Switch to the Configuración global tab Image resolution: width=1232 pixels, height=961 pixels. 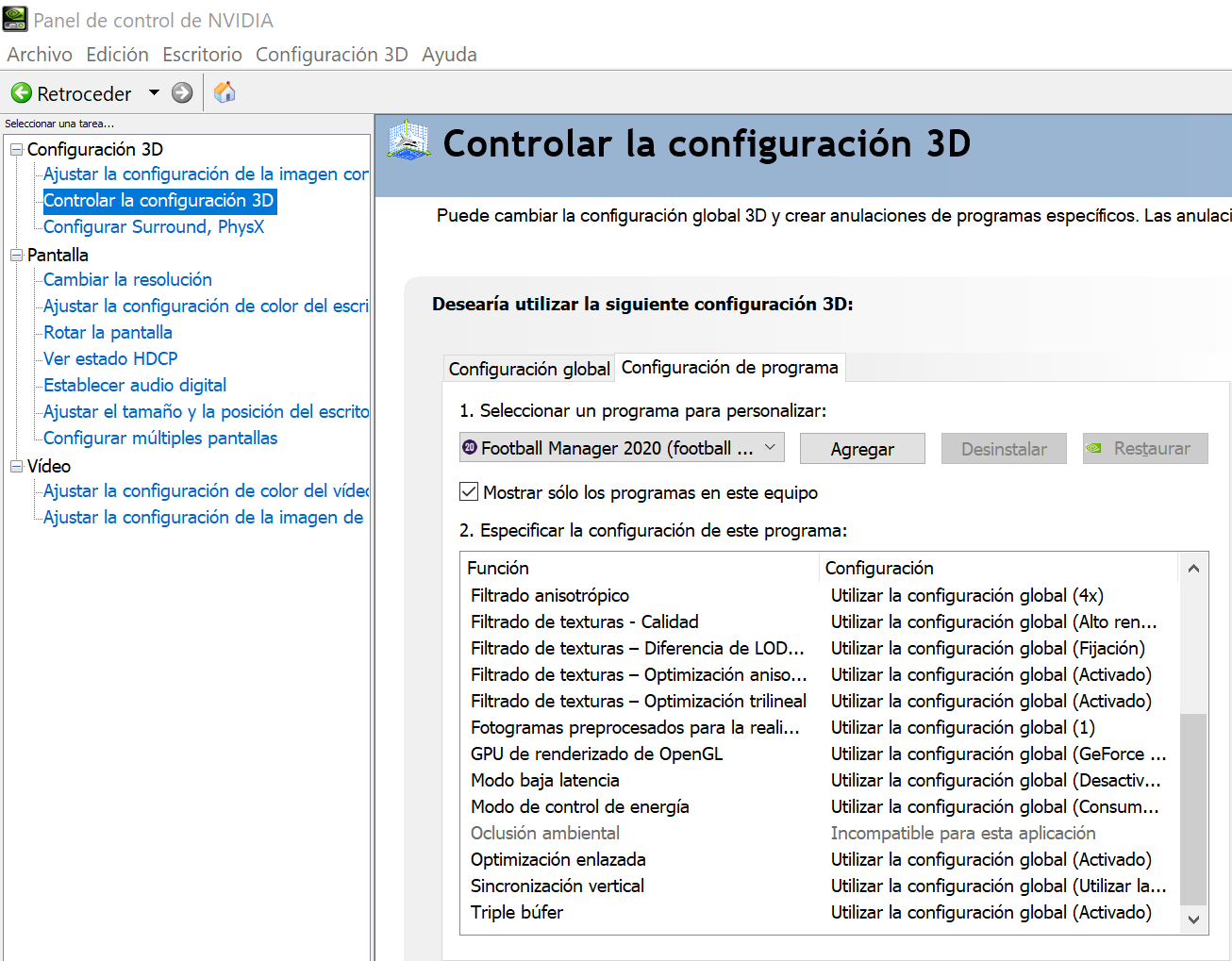coord(529,369)
